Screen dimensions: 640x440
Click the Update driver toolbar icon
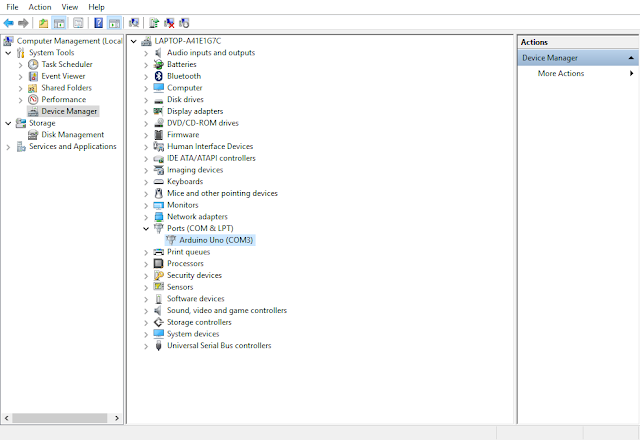pyautogui.click(x=154, y=23)
